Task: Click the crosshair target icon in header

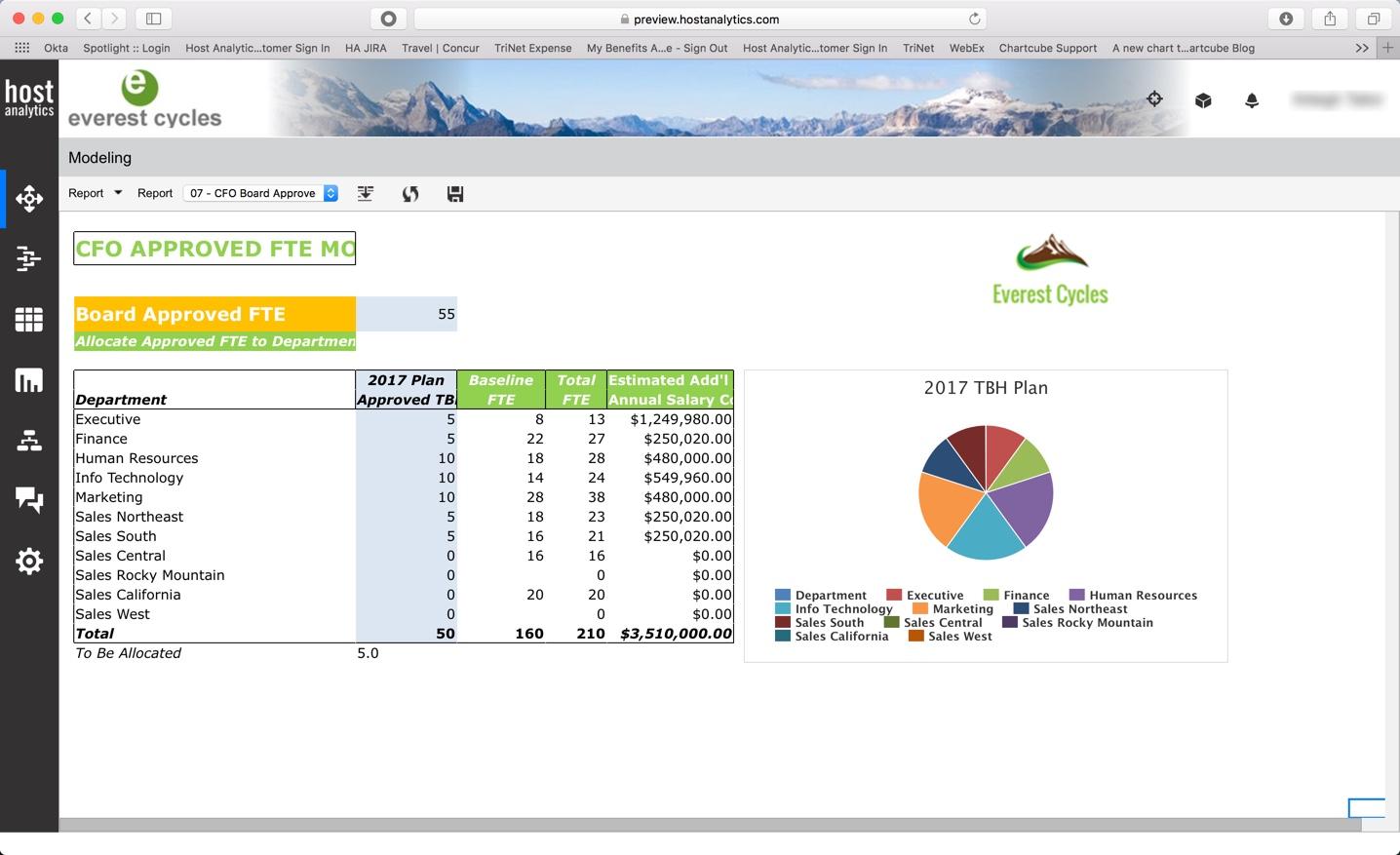Action: point(1154,98)
